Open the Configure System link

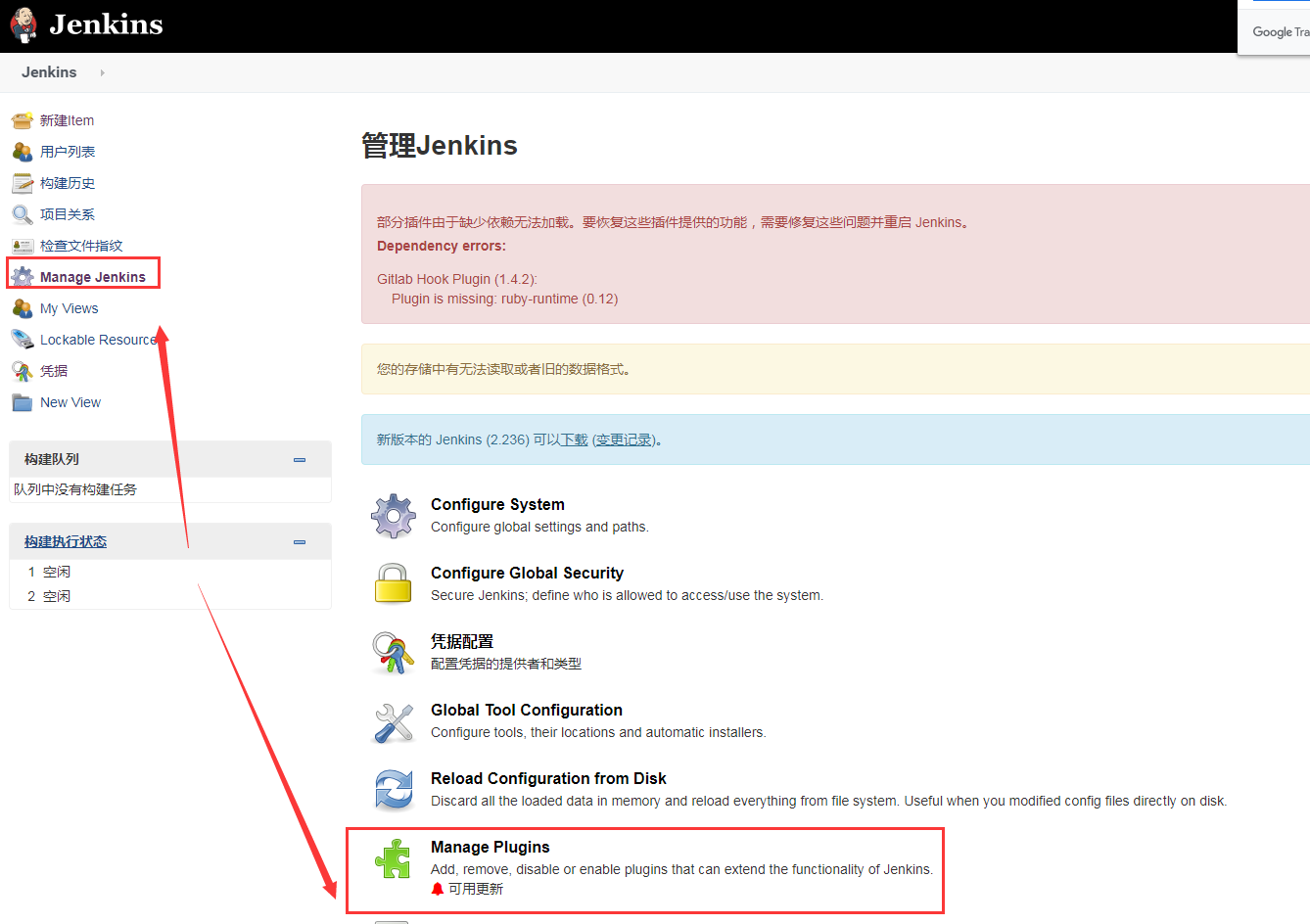[x=497, y=504]
